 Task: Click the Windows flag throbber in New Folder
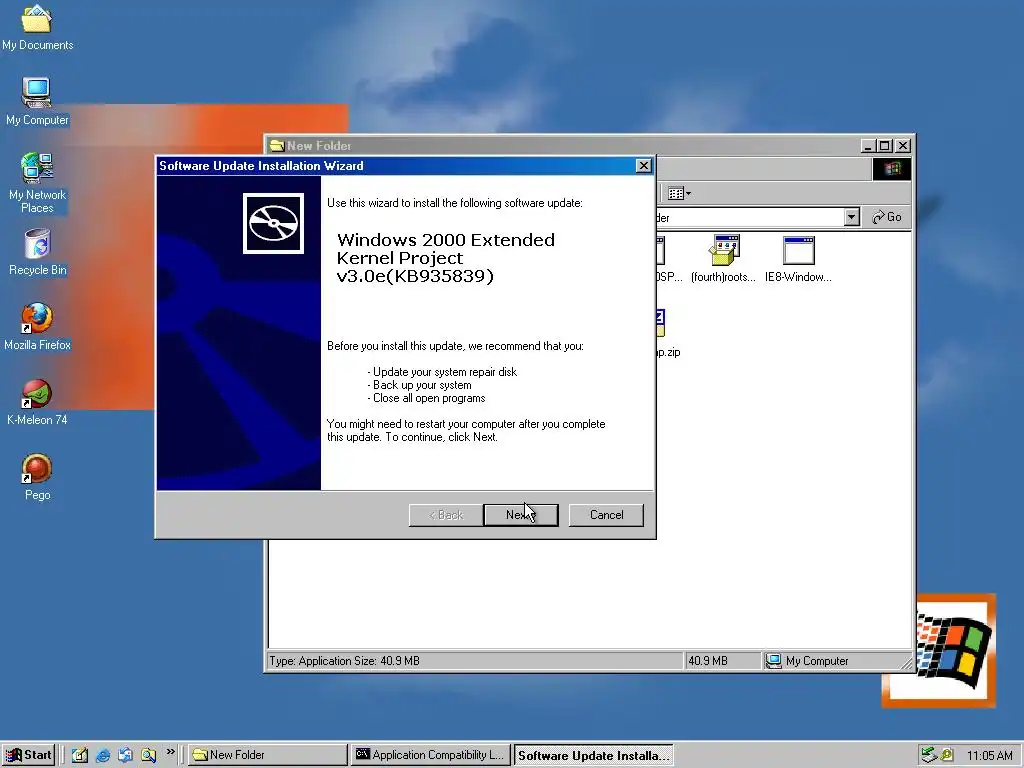(x=891, y=169)
